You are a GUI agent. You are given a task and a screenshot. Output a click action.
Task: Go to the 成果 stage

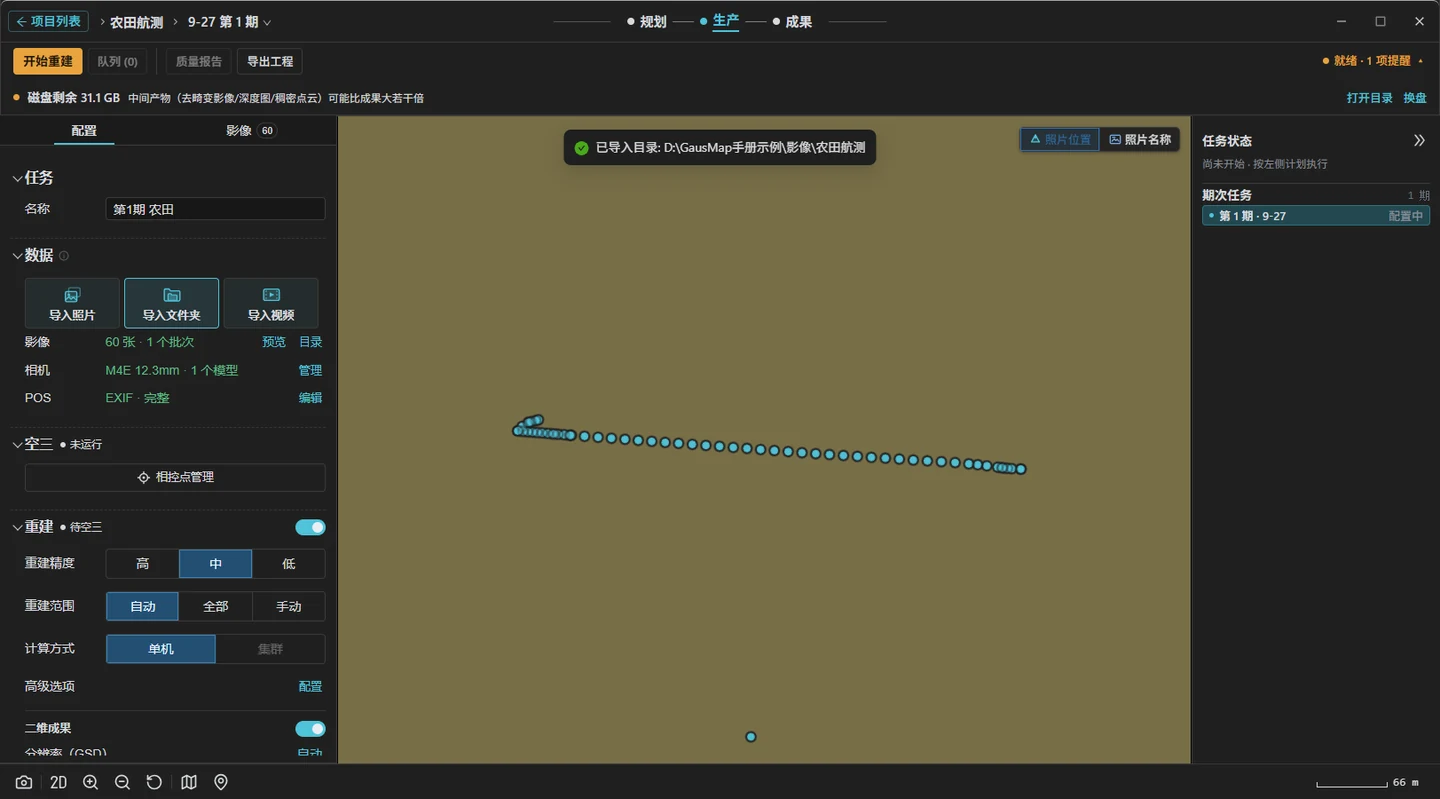click(792, 22)
